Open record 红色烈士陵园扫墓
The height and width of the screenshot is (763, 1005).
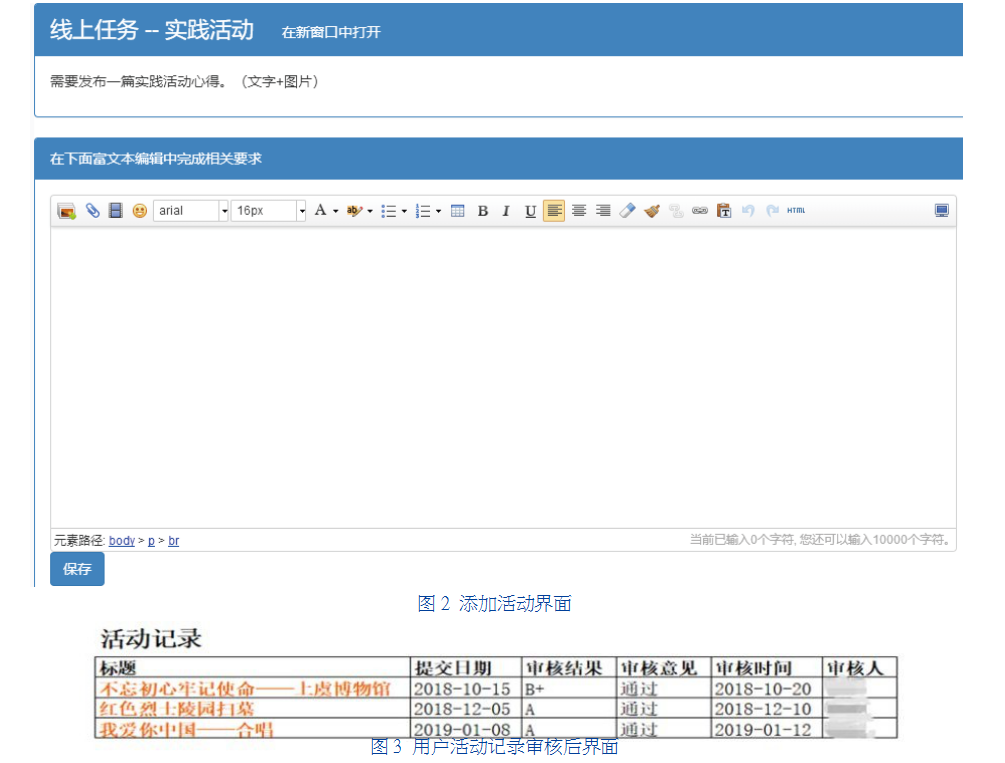point(176,709)
